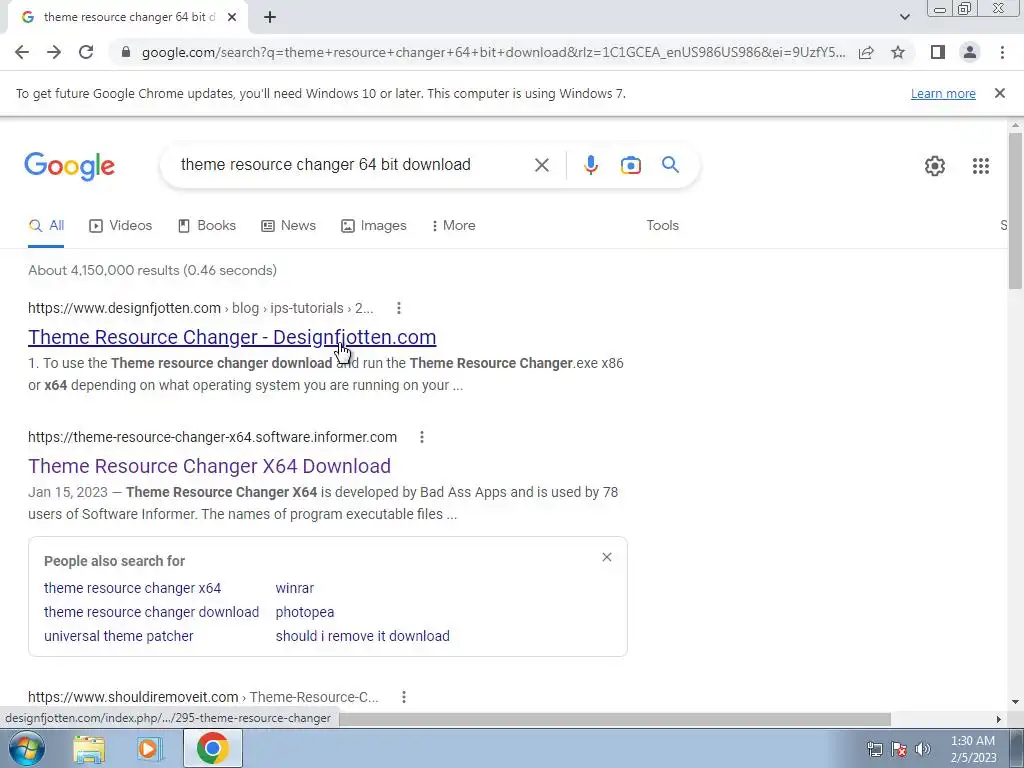Search by image with camera icon

click(x=630, y=165)
